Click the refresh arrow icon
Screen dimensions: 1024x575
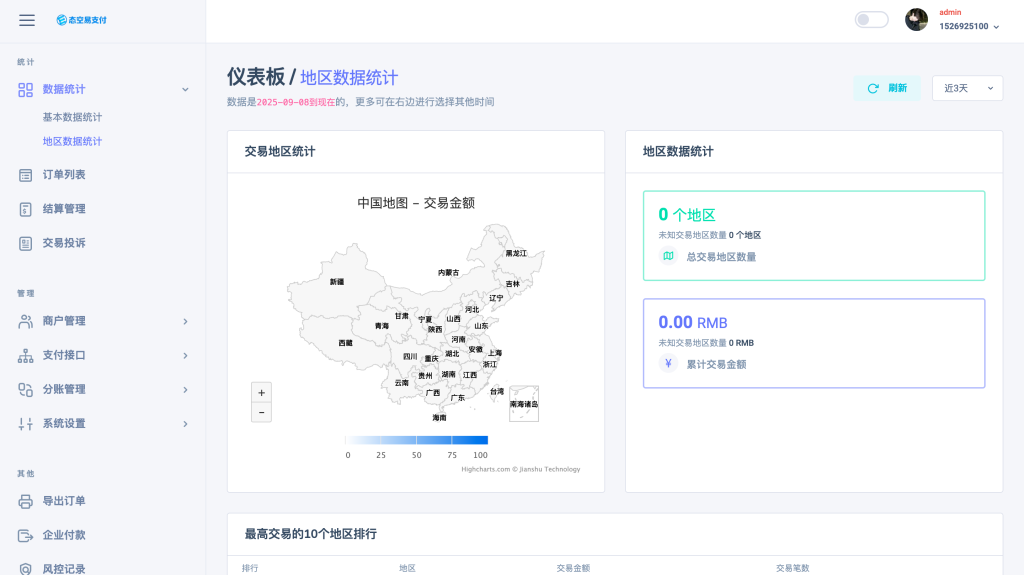pos(873,88)
